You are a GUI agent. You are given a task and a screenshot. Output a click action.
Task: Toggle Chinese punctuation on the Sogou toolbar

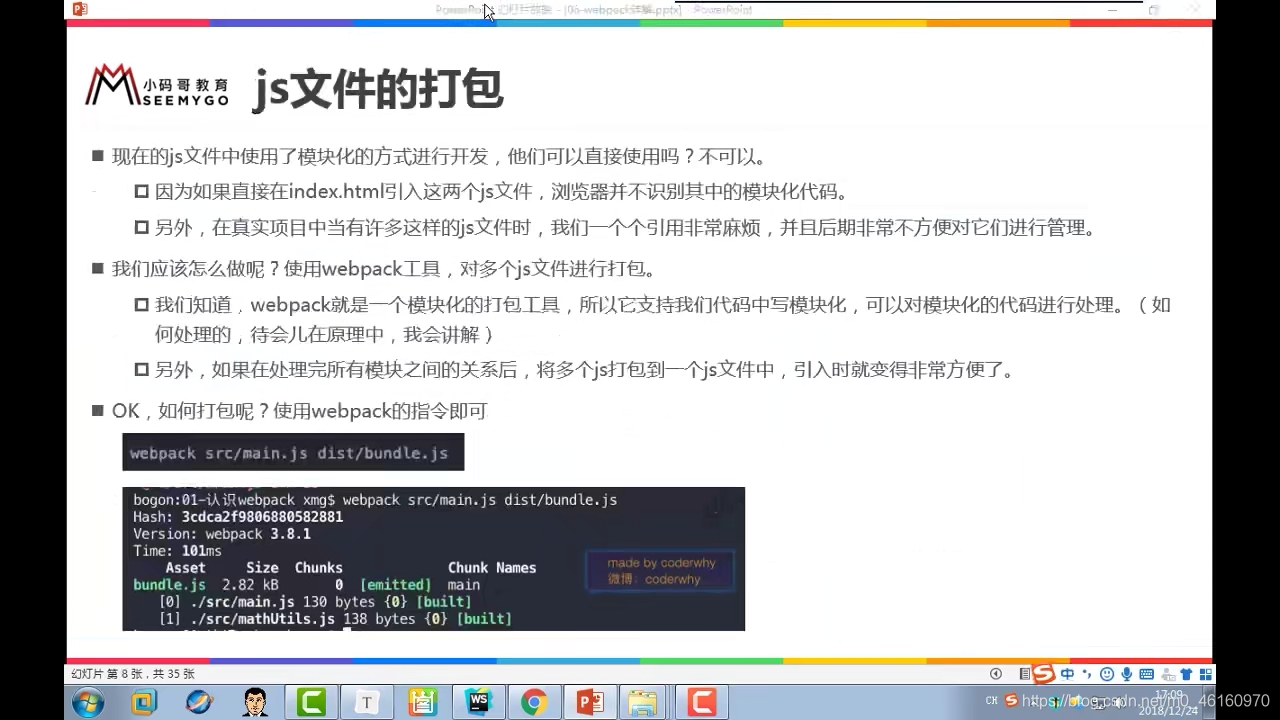1087,674
